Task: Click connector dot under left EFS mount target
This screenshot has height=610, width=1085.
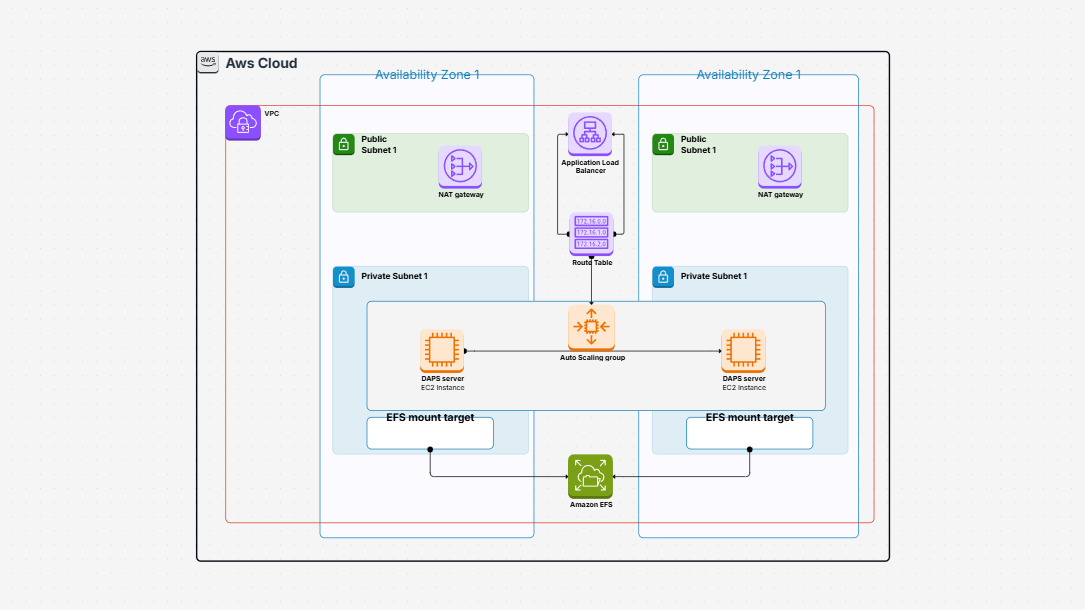Action: 430,450
